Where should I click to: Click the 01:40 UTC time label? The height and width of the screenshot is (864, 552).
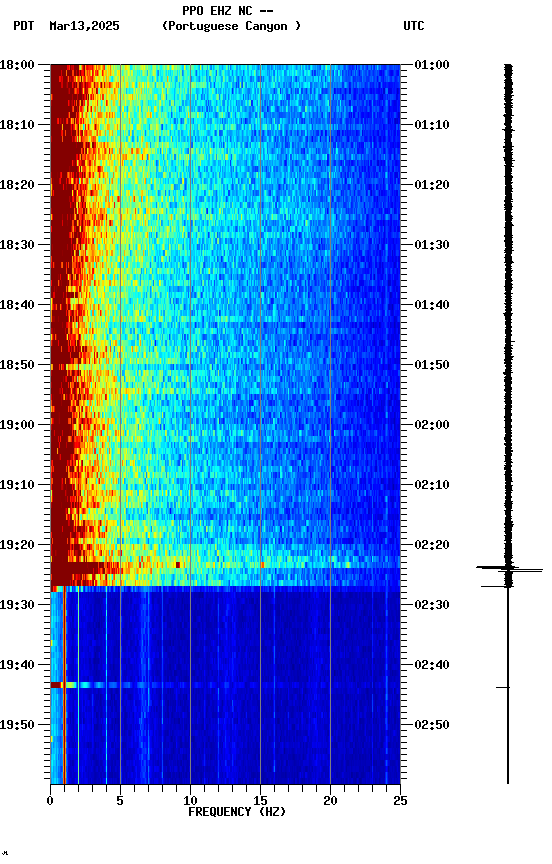coord(432,305)
